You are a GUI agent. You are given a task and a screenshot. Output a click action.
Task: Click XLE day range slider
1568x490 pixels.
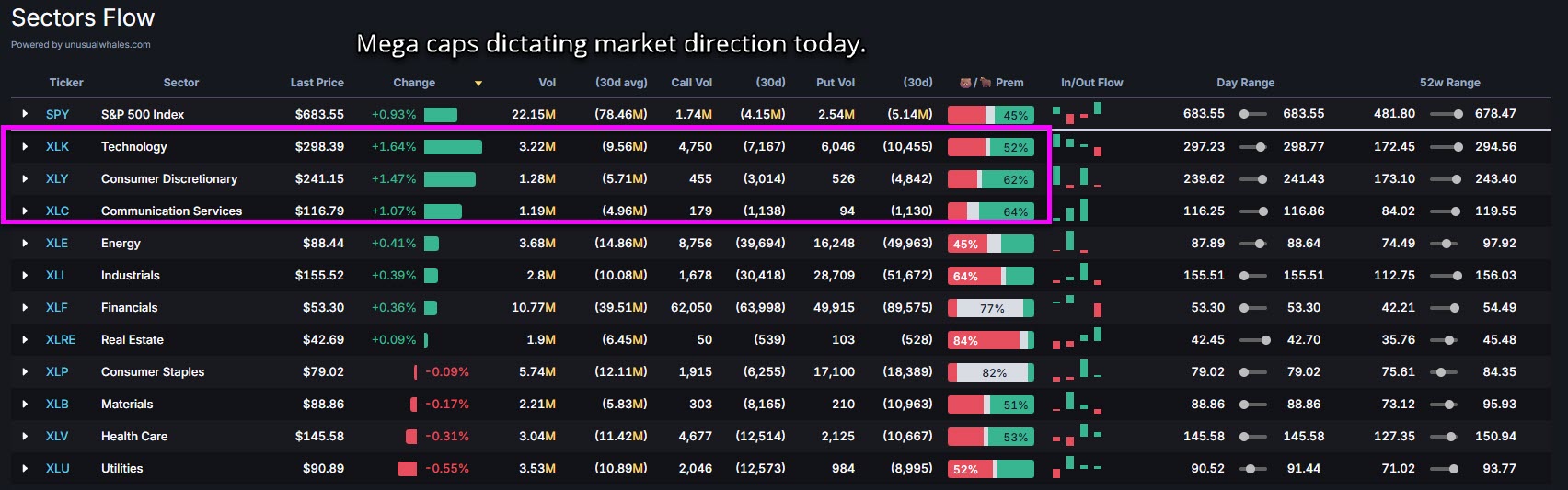coord(1252,244)
